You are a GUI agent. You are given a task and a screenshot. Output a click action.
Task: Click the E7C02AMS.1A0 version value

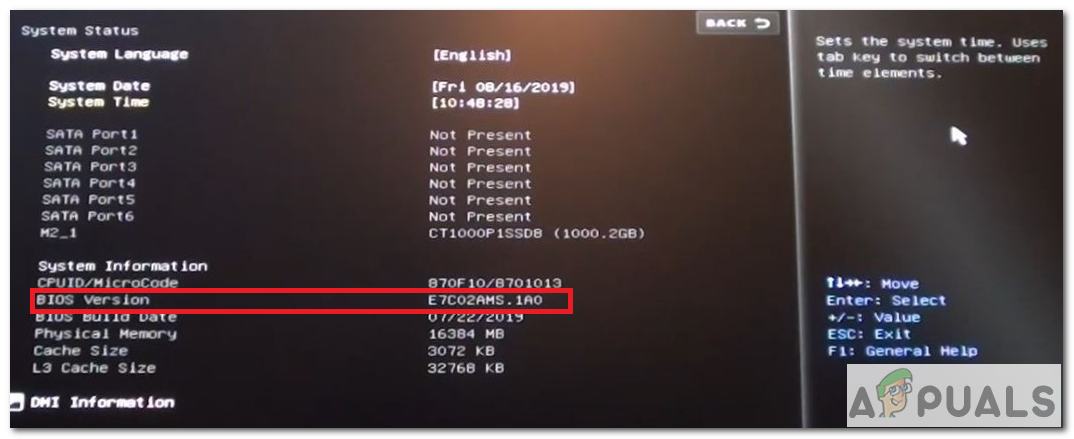click(x=485, y=301)
